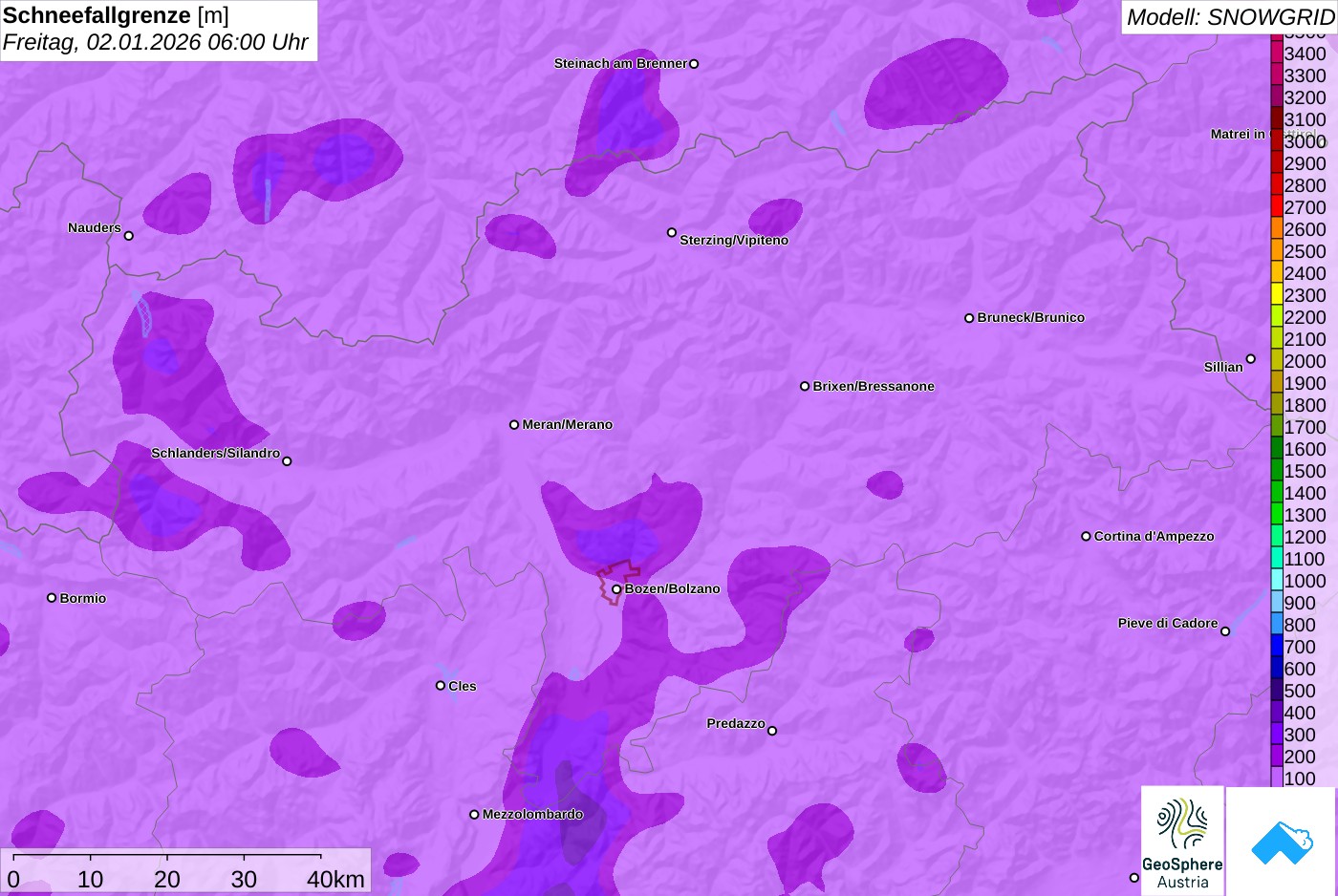Select the Pieve di Cadore marker circle
The height and width of the screenshot is (896, 1338).
click(1225, 631)
